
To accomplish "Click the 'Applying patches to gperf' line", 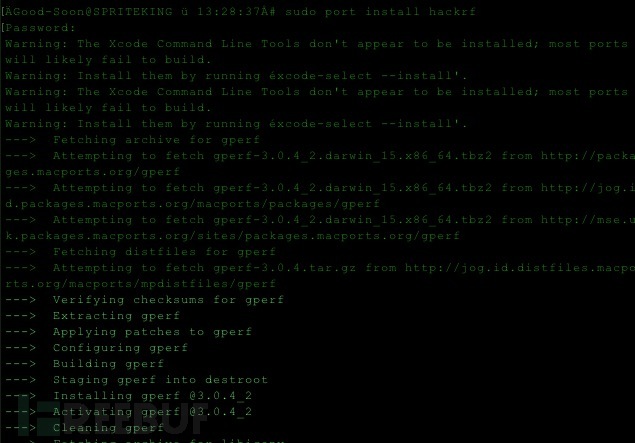I will click(x=128, y=332).
